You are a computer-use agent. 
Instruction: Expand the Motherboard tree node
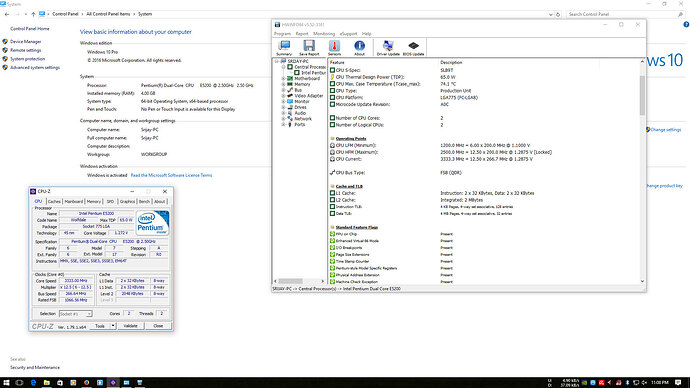(283, 78)
